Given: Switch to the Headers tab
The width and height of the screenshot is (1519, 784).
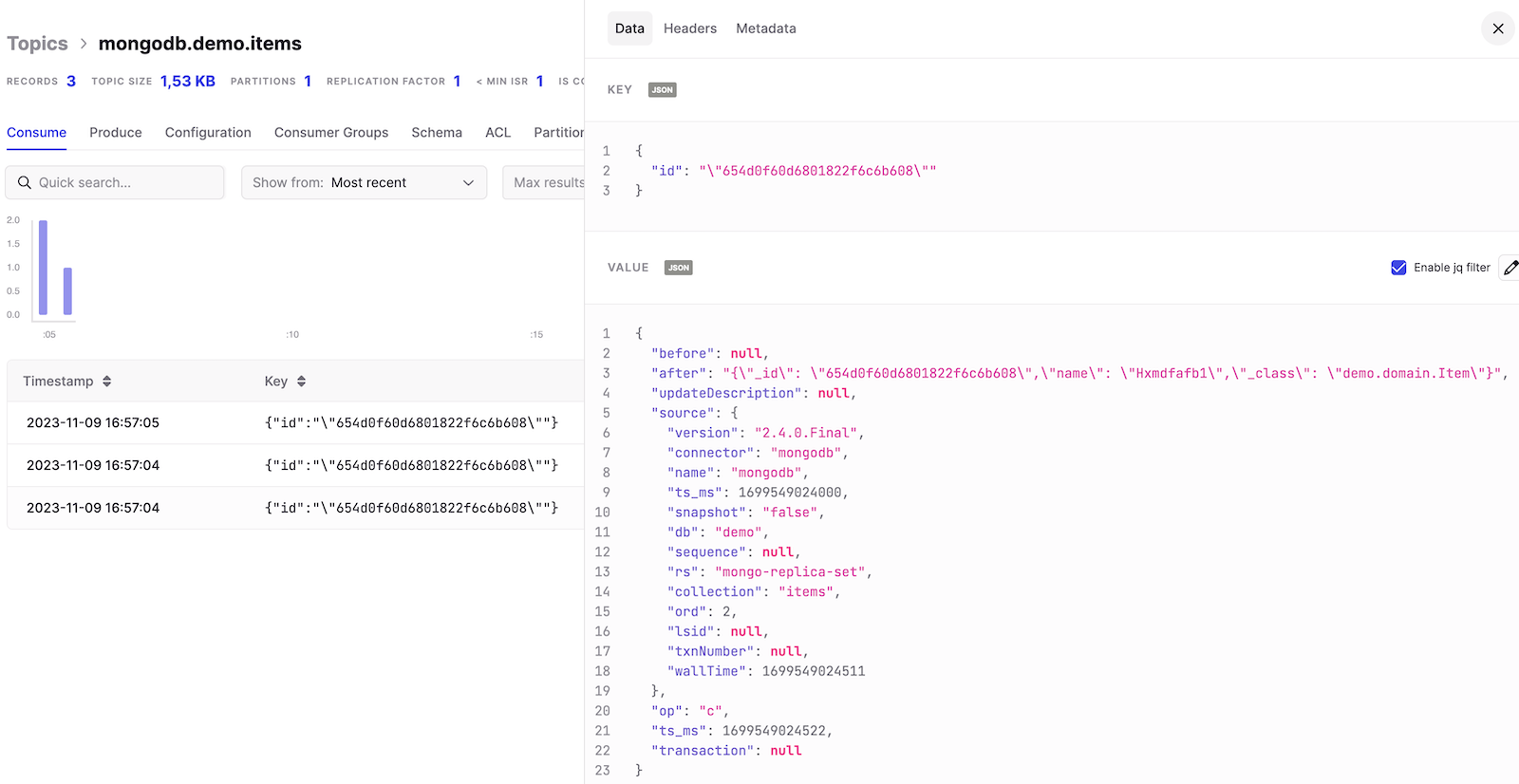Looking at the screenshot, I should click(x=690, y=28).
